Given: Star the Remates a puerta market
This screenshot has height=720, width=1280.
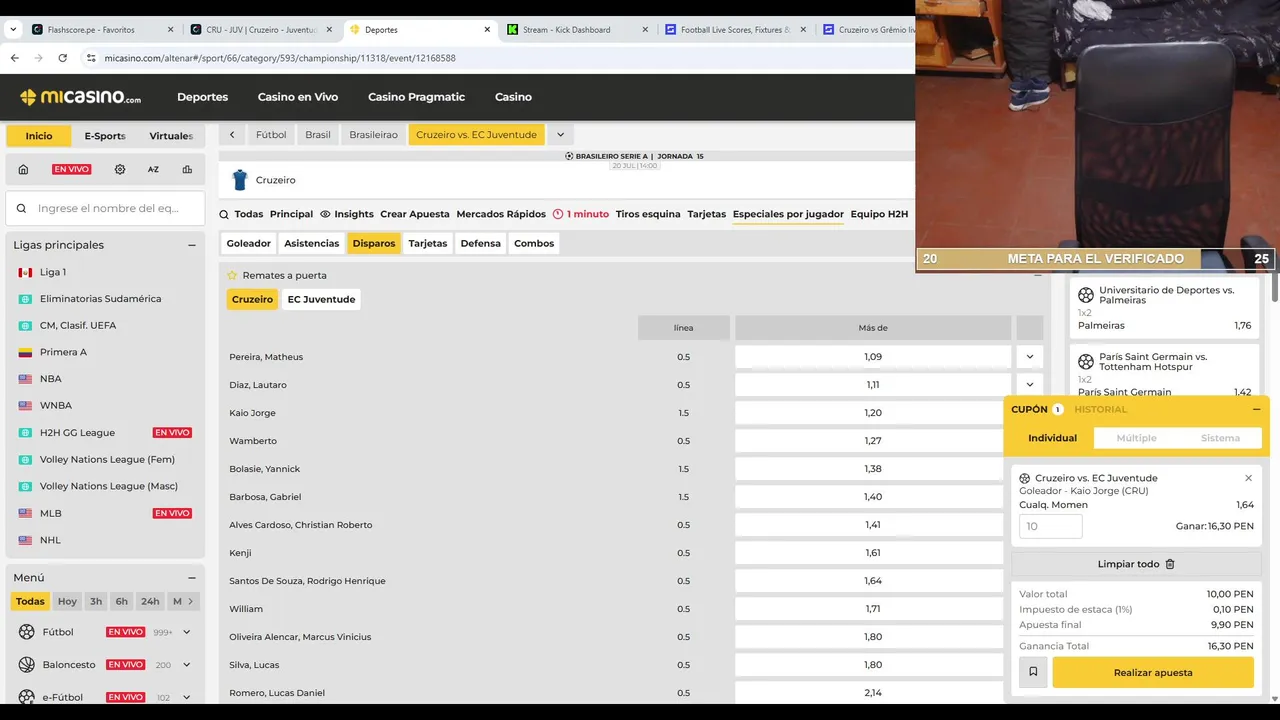Looking at the screenshot, I should coord(232,275).
